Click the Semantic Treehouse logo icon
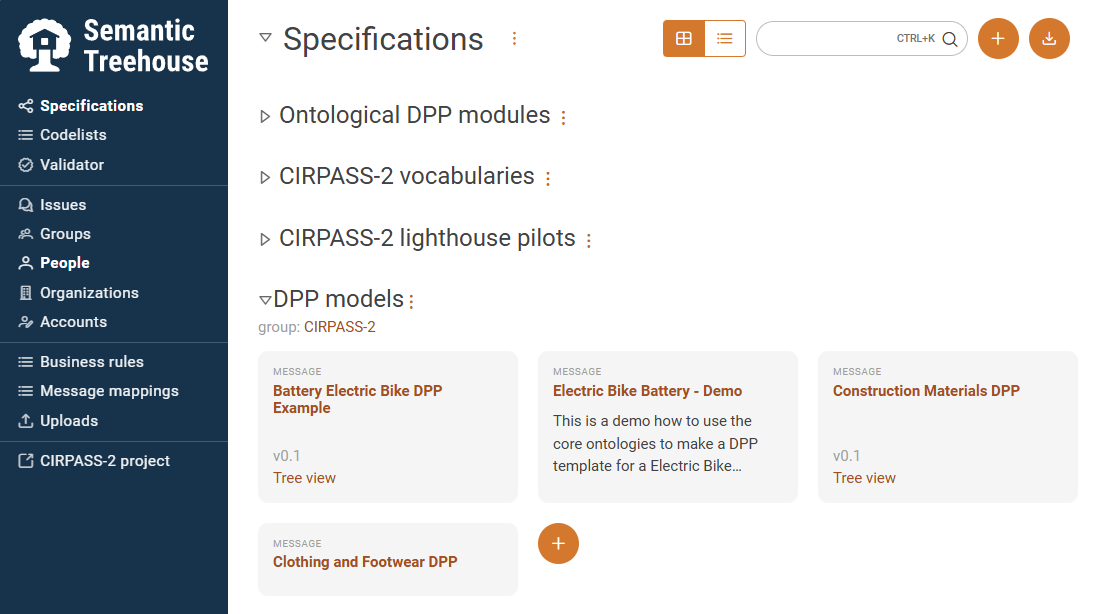 (44, 45)
